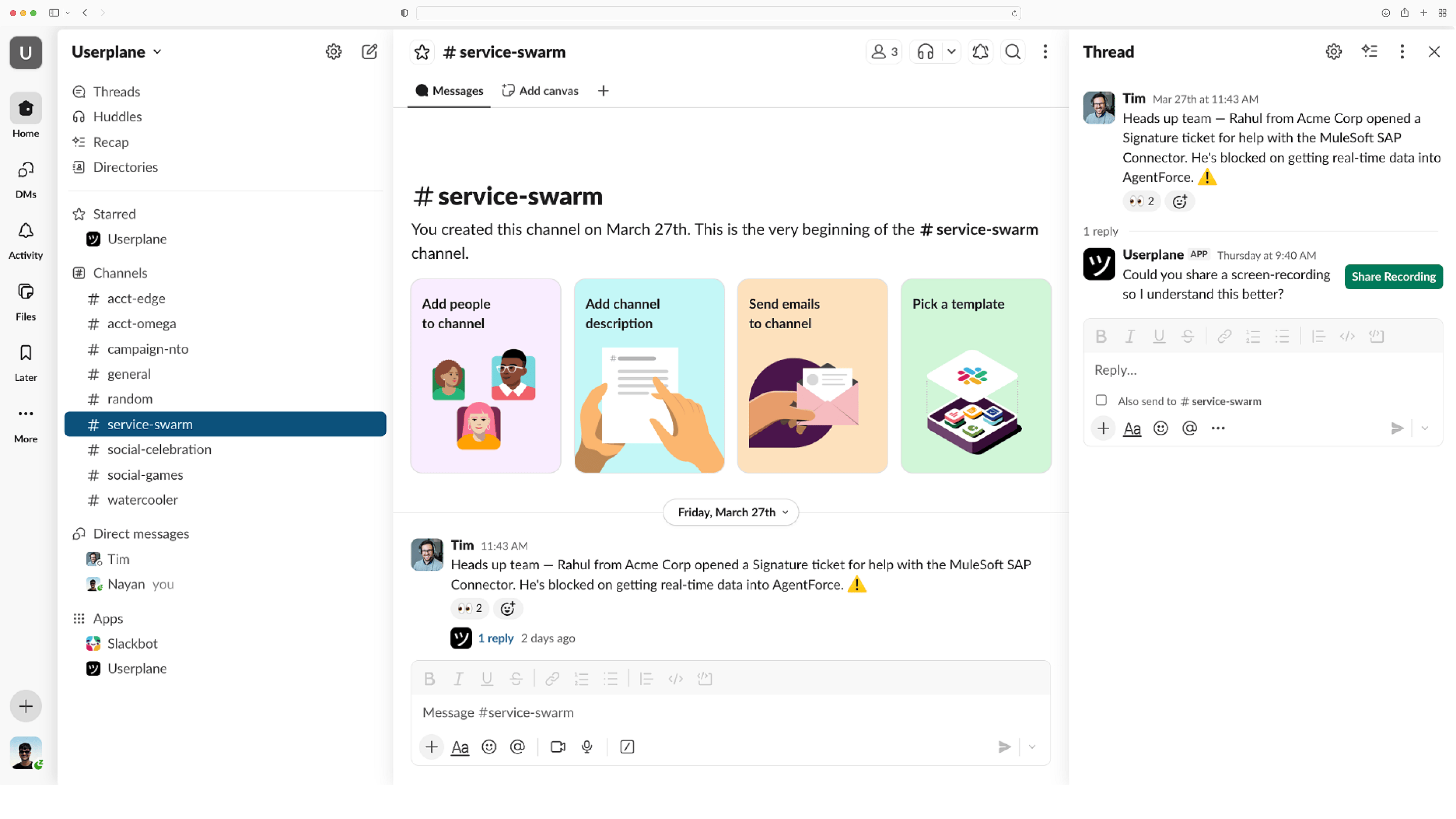
Task: Star the service-swarm channel
Action: [x=422, y=52]
